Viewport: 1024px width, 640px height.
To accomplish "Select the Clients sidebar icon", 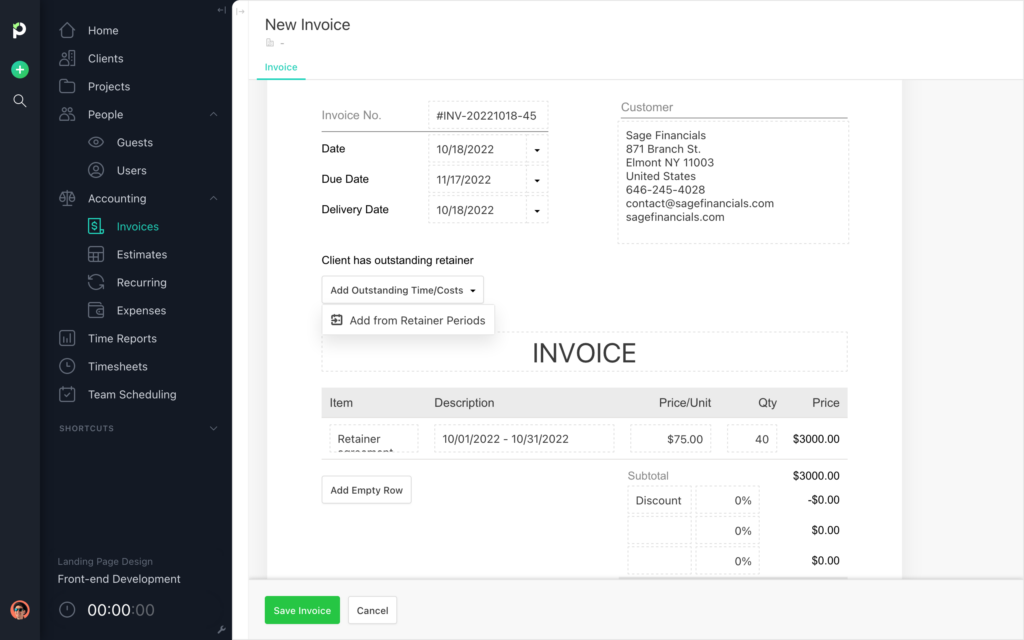I will (68, 58).
